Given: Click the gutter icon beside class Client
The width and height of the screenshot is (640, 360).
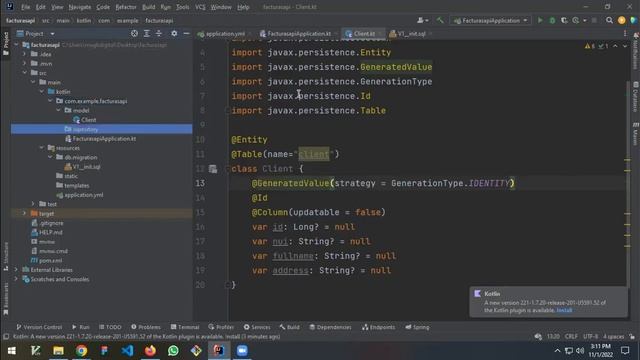Looking at the screenshot, I should pos(213,169).
